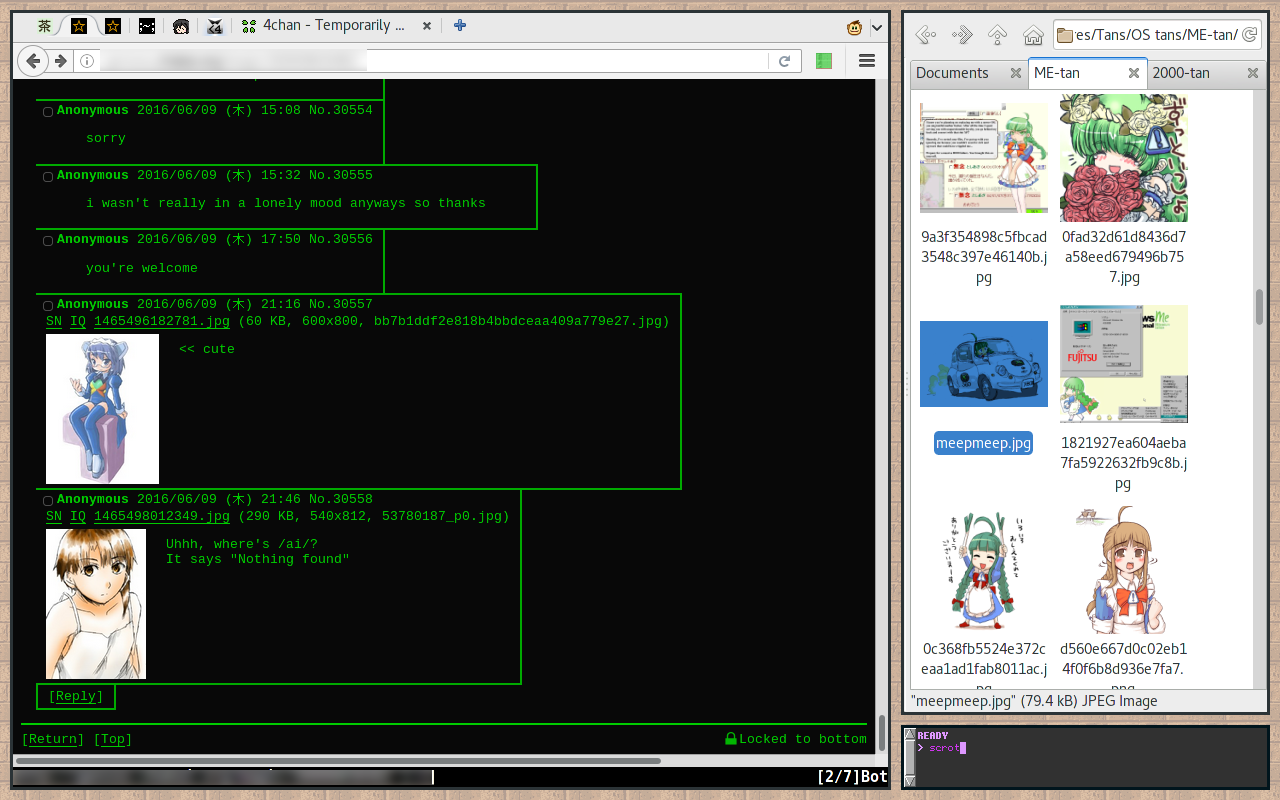Go back in the web browser
This screenshot has width=1280, height=800.
pyautogui.click(x=33, y=61)
